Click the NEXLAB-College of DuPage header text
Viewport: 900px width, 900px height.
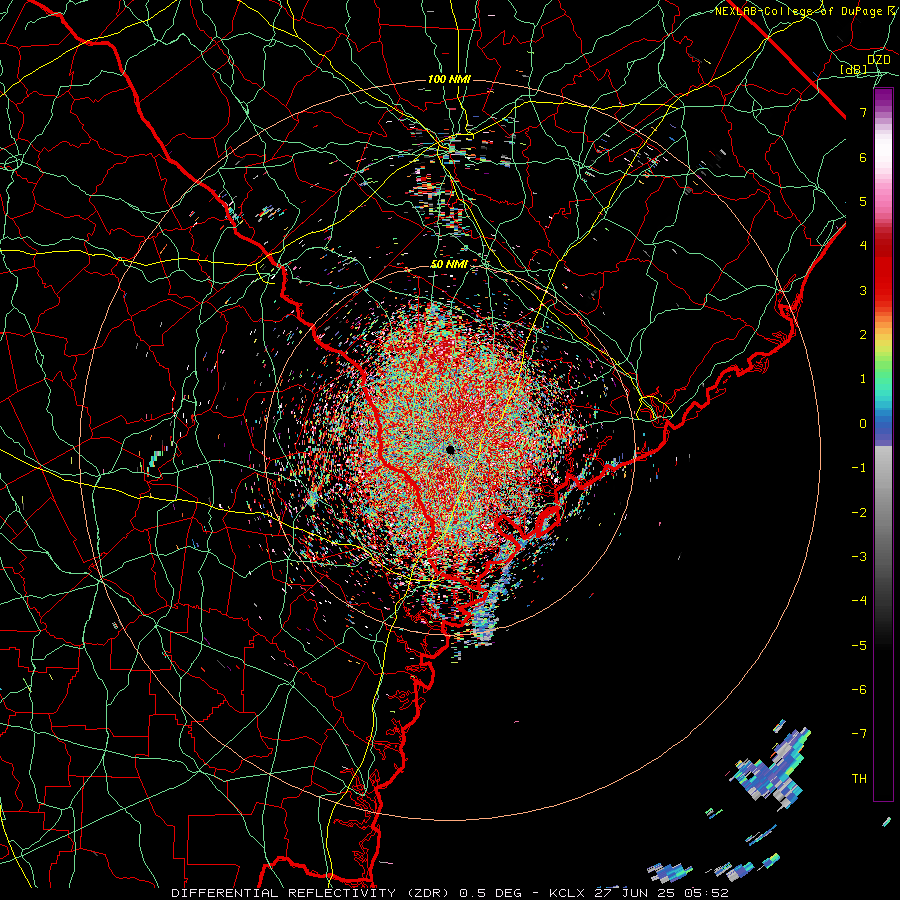point(807,11)
